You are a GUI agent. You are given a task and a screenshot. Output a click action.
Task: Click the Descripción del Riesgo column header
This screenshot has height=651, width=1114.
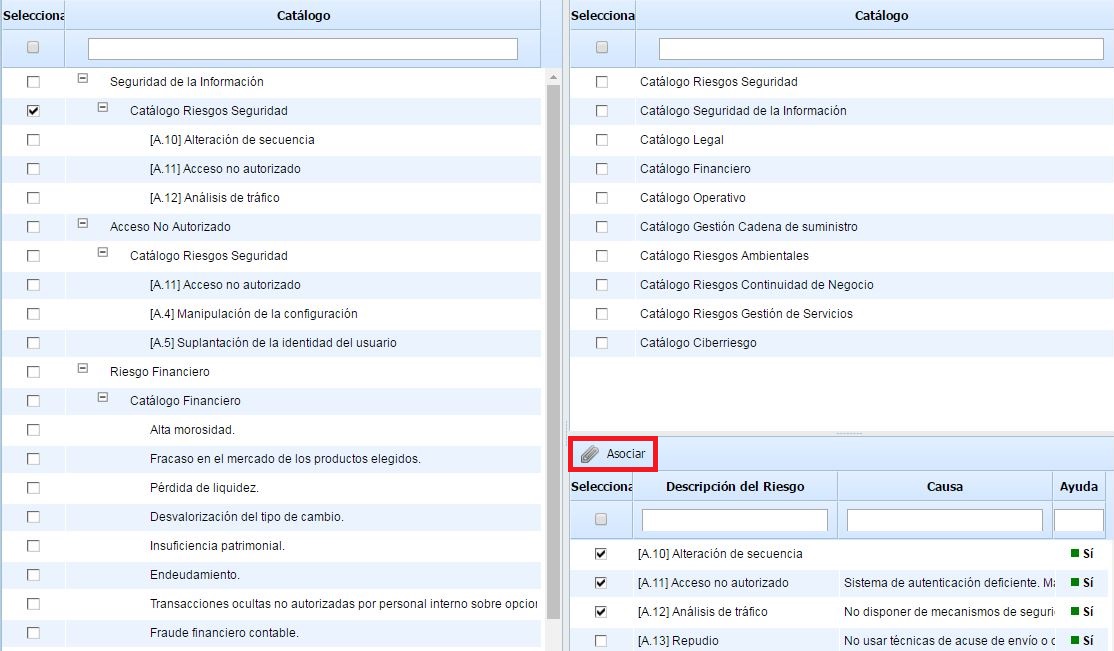[x=735, y=486]
